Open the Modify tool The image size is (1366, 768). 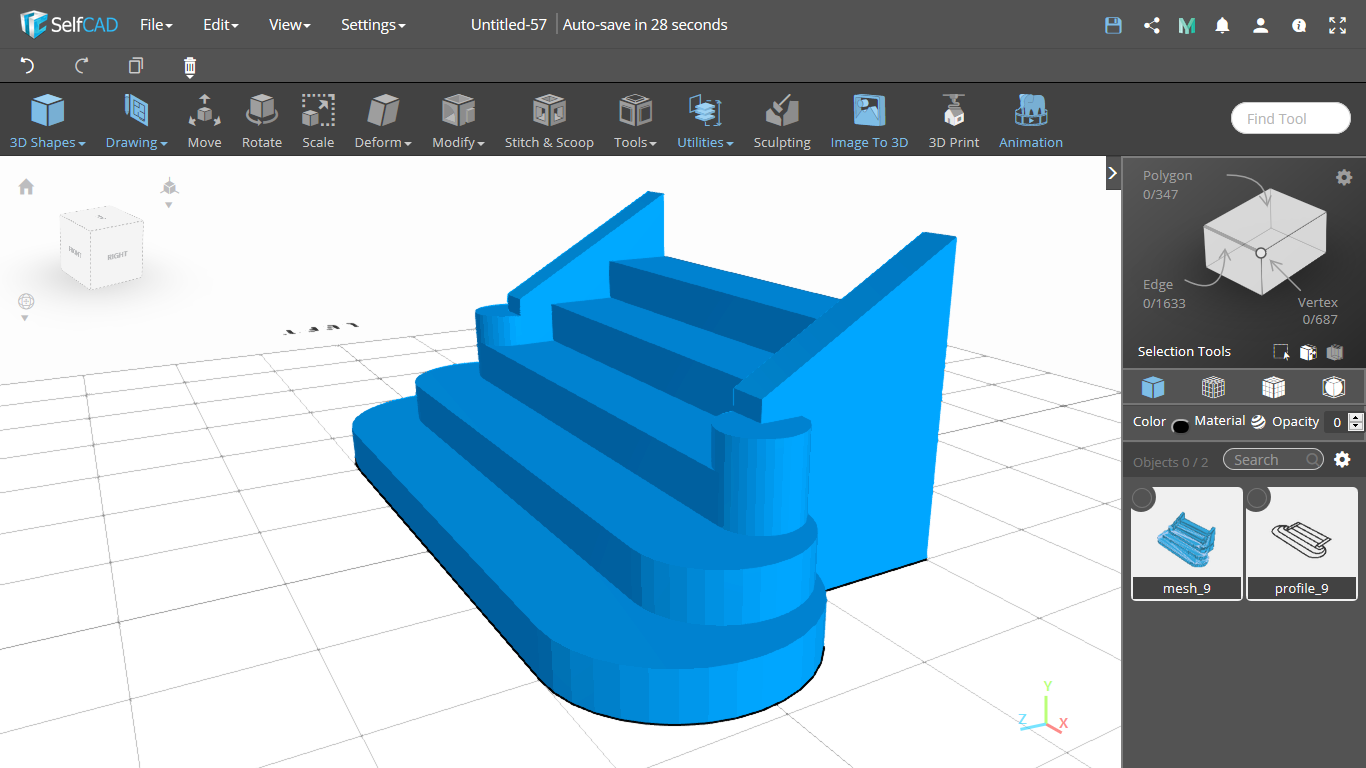[x=458, y=121]
